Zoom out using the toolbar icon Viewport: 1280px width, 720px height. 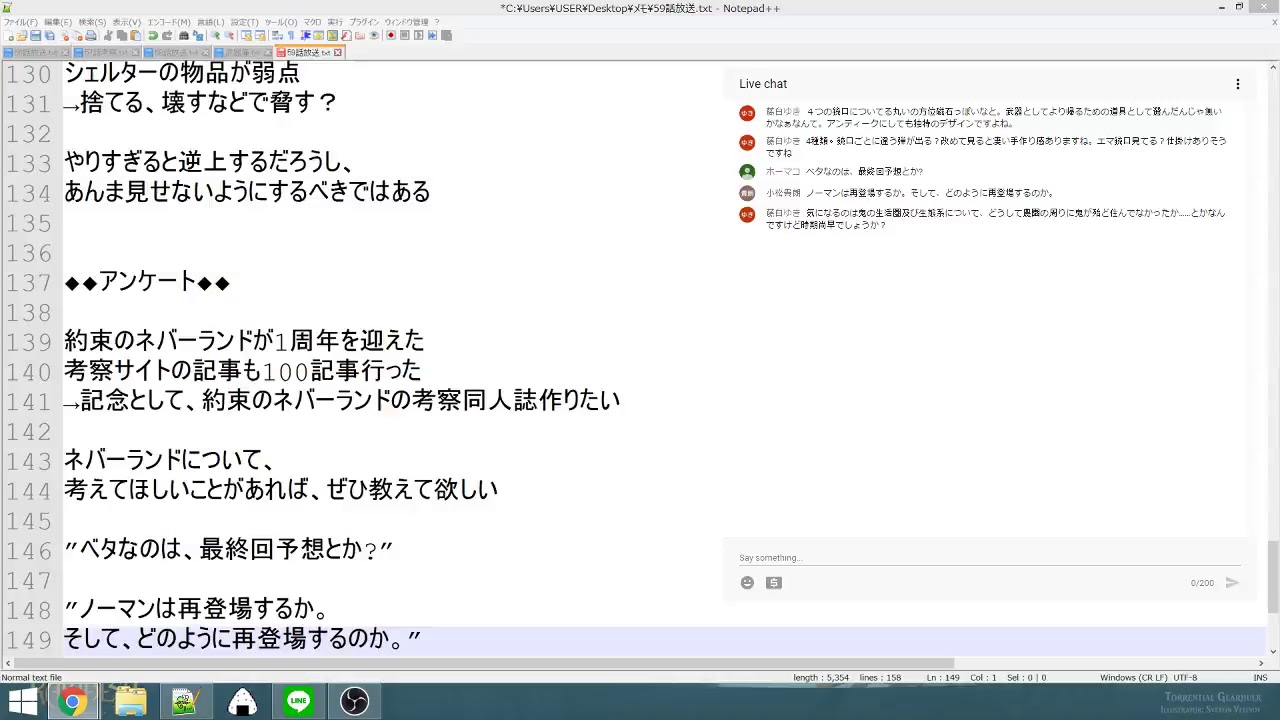point(229,36)
